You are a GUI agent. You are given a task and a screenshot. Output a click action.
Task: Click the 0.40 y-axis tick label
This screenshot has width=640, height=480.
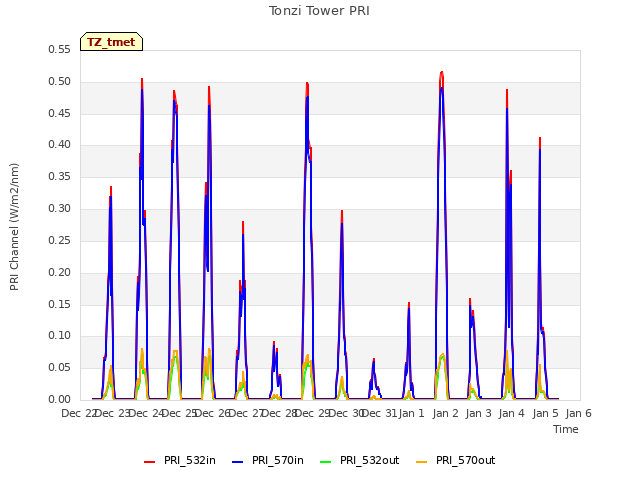tap(59, 144)
